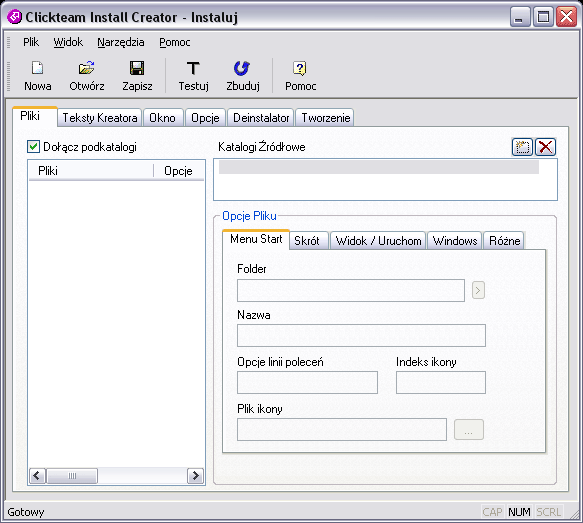Switch to the Tworzenie tab

325,118
